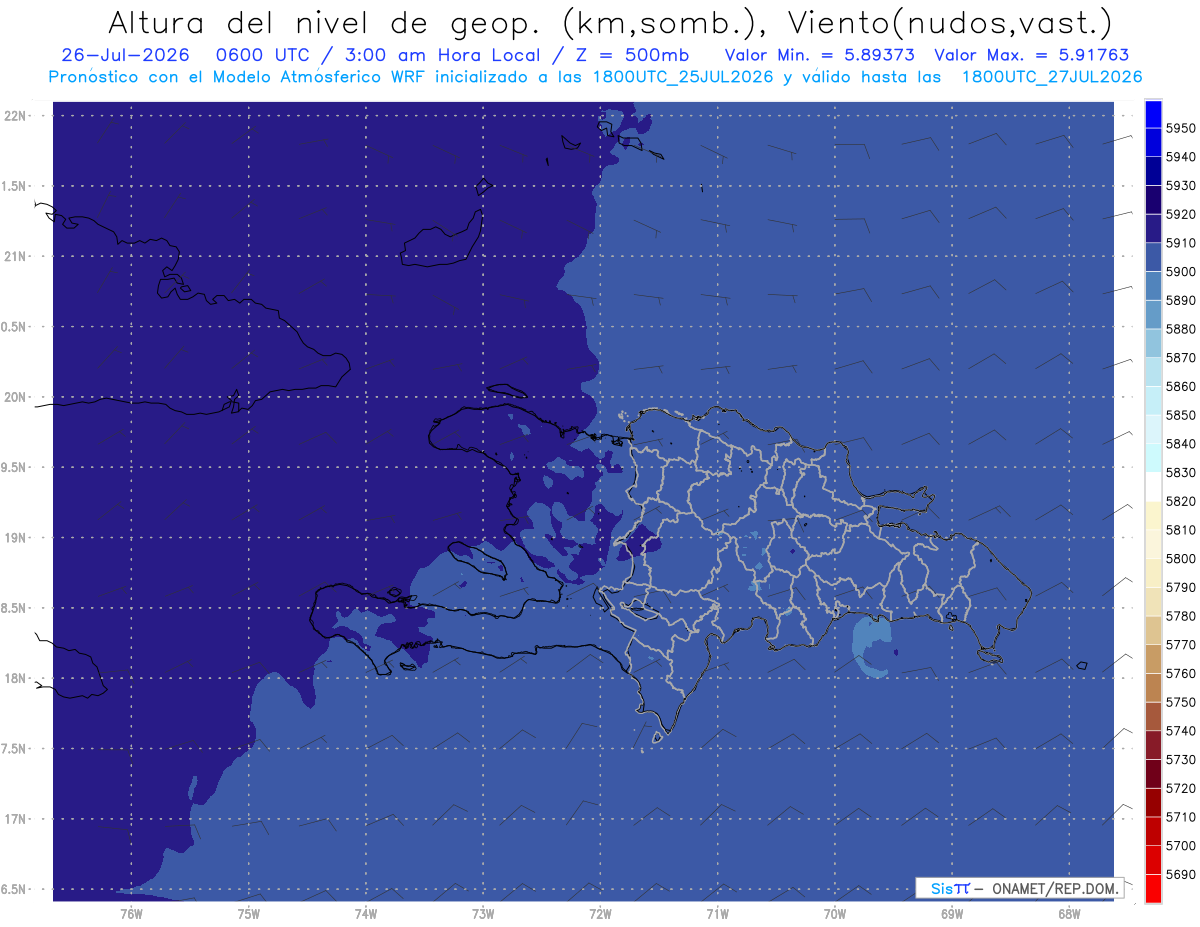
Task: Click the 70W longitude axis label
Action: [x=834, y=913]
